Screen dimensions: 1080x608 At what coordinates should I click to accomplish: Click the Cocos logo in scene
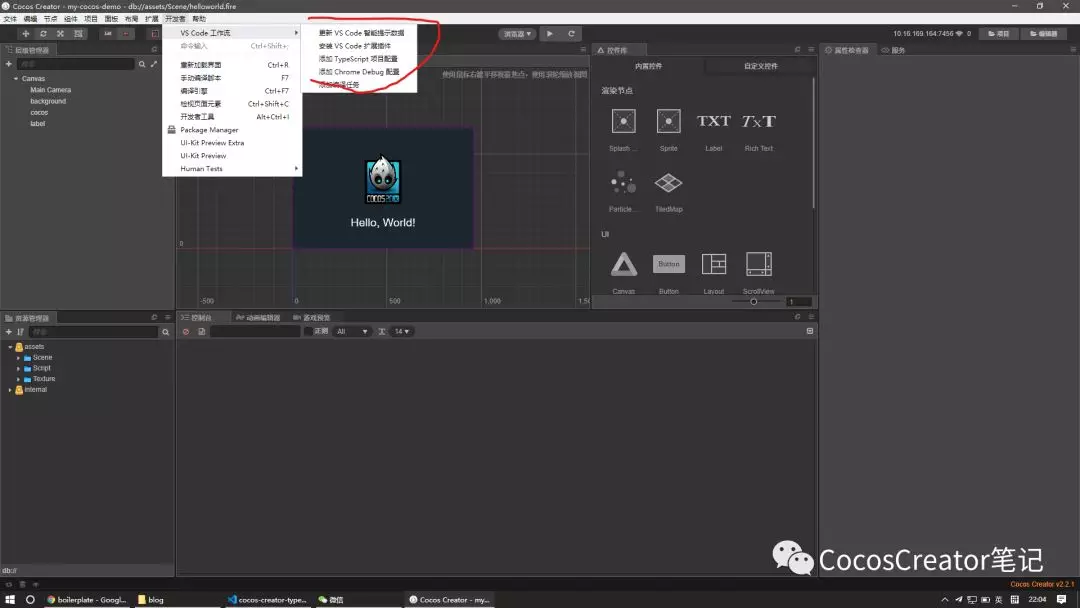tap(382, 179)
